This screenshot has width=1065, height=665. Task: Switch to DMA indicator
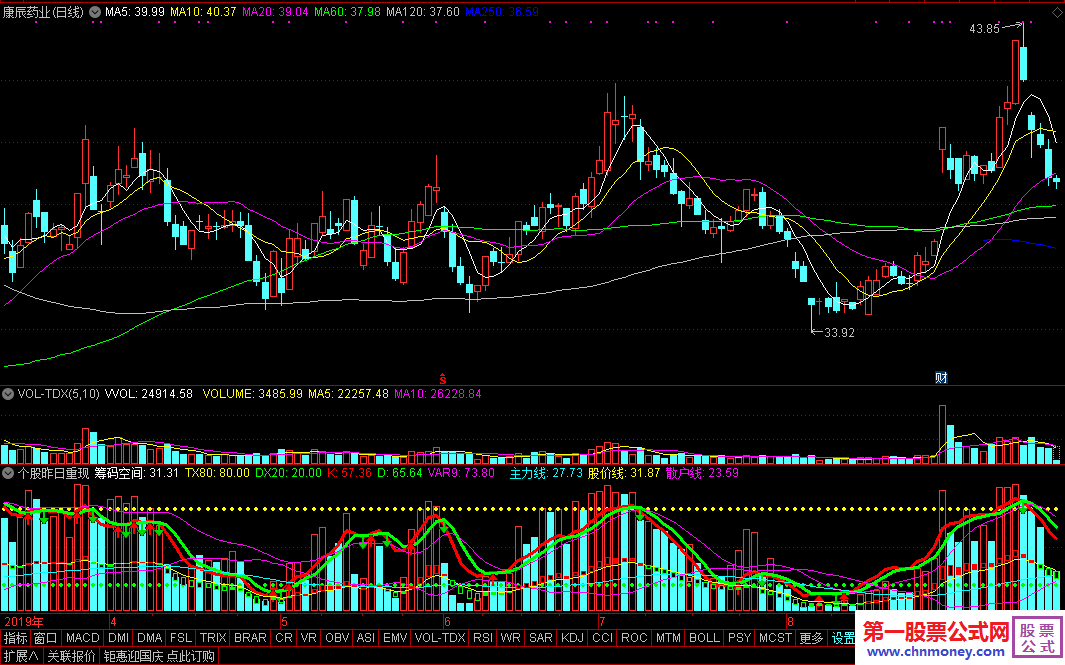click(x=149, y=639)
